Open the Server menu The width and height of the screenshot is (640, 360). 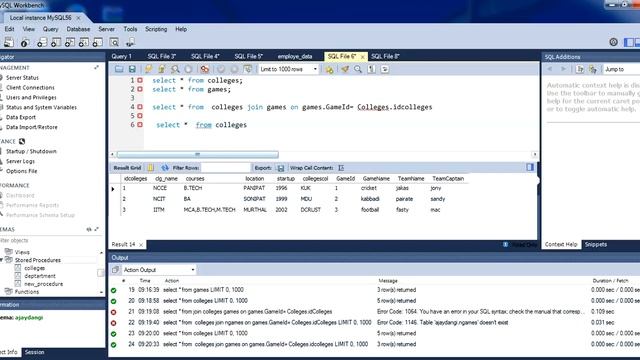tap(107, 29)
